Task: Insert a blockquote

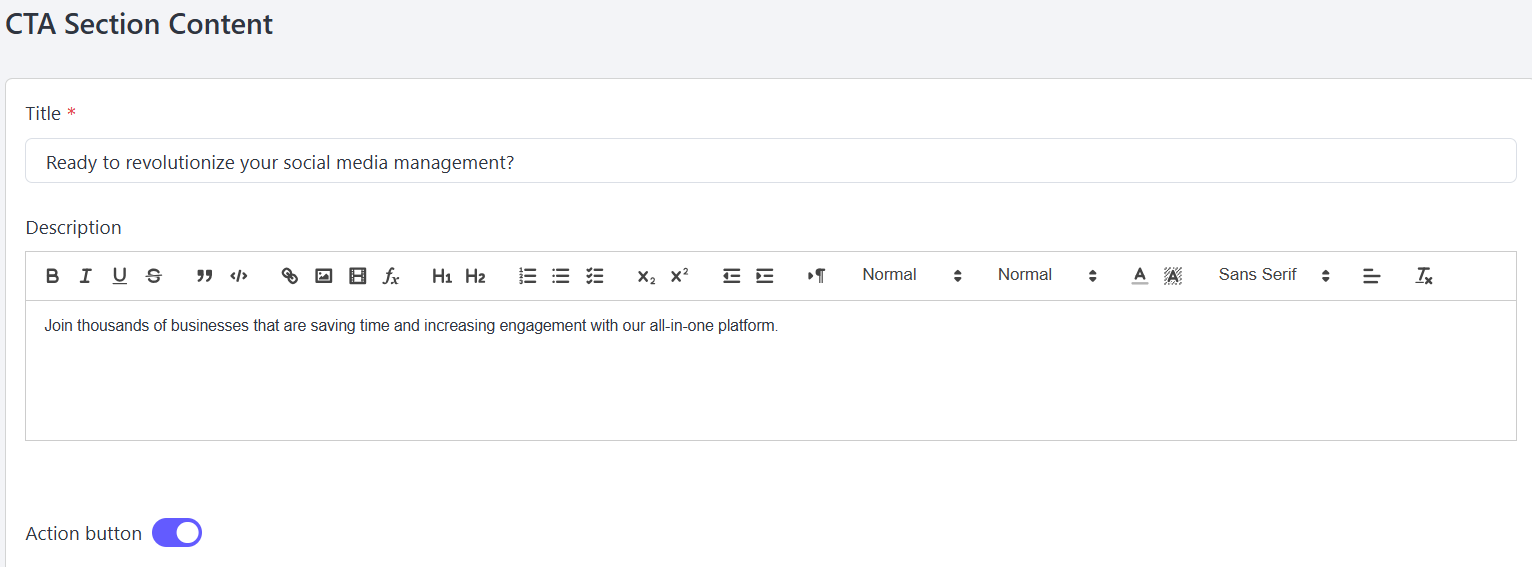Action: pos(205,276)
